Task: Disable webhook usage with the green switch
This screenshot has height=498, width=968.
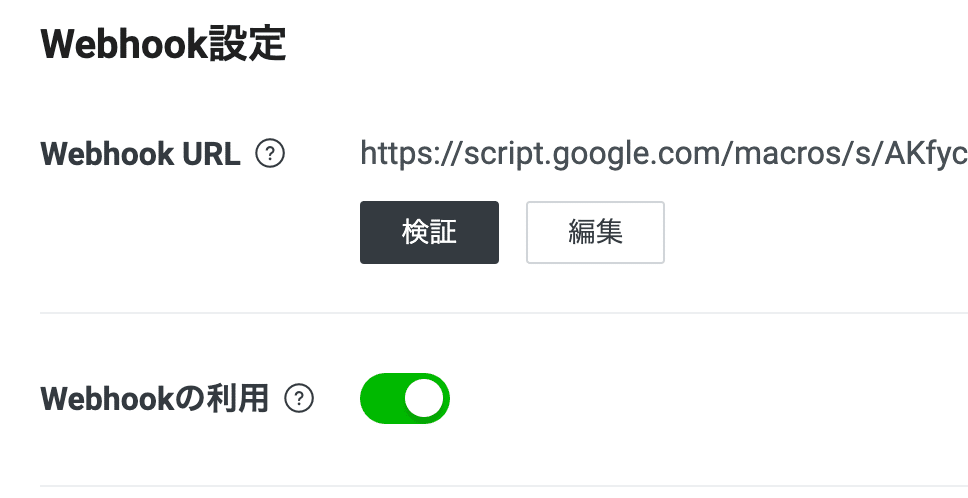Action: pos(405,399)
